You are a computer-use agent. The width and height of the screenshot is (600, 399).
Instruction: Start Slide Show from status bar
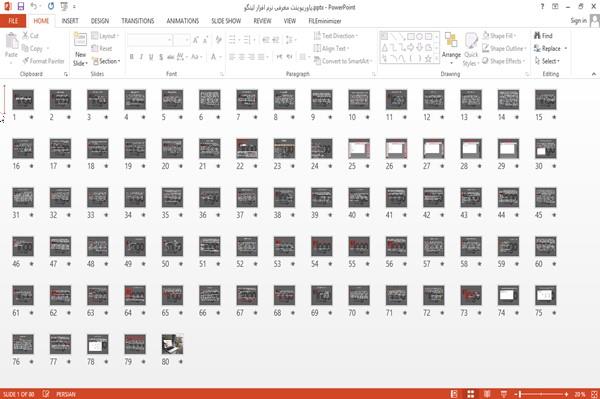click(x=504, y=394)
